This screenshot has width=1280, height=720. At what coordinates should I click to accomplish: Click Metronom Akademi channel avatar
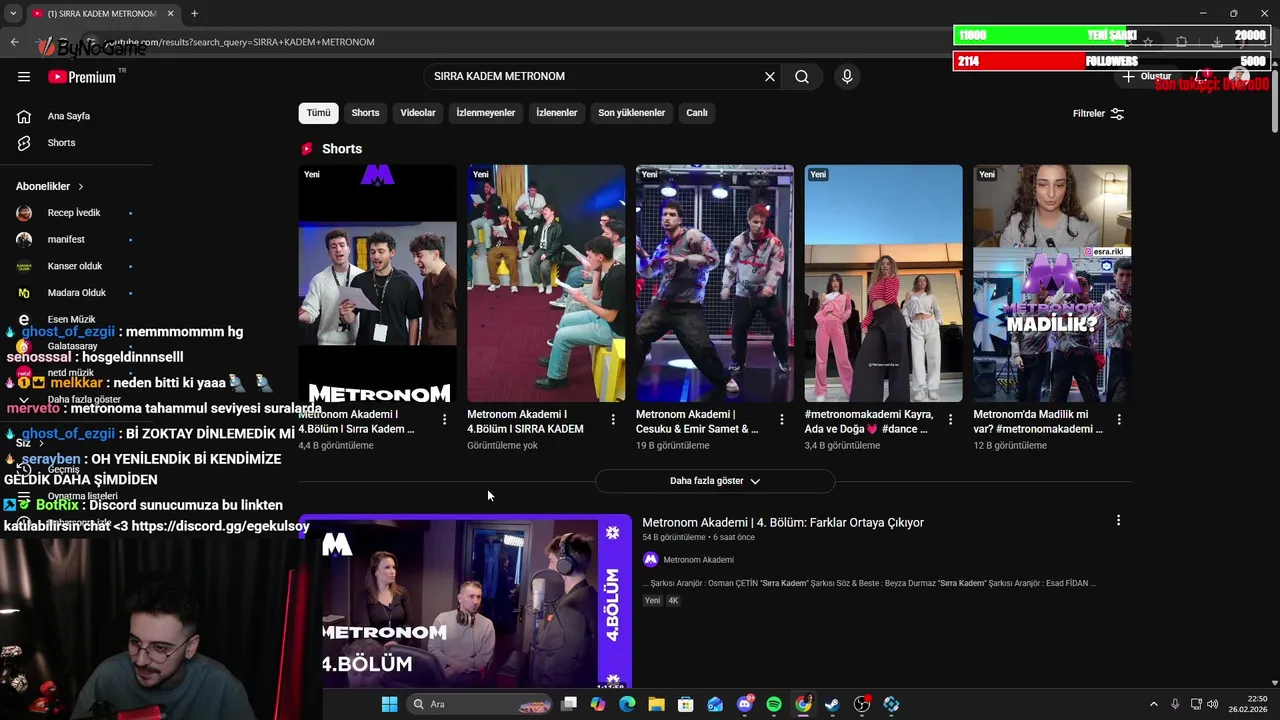650,560
